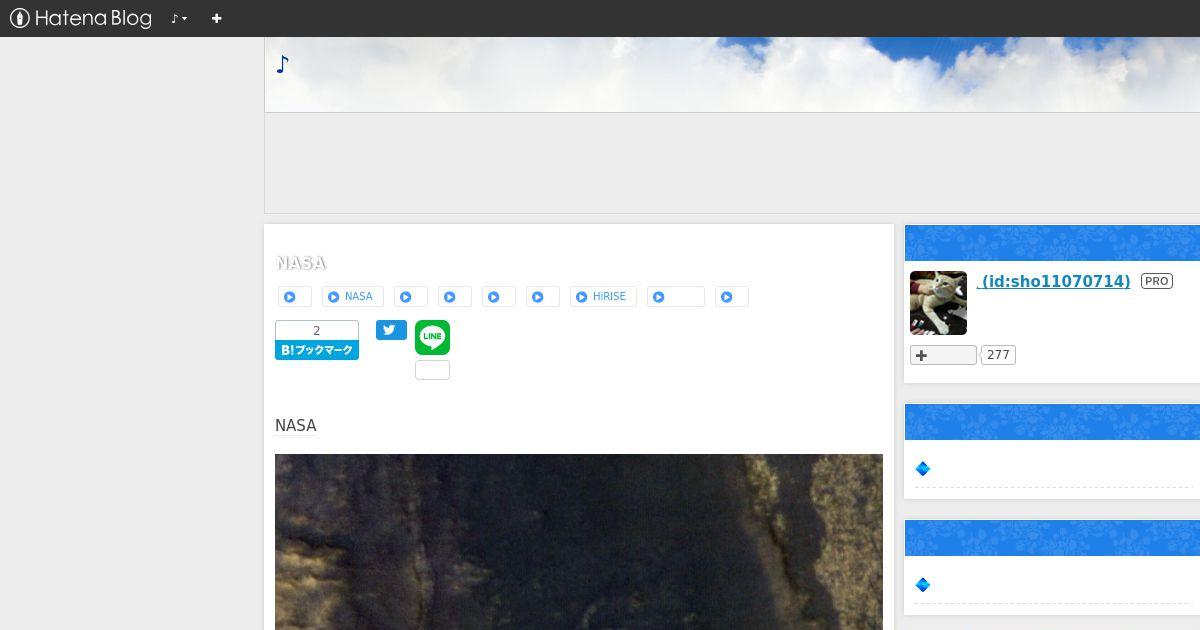
Task: Click the empty LINE share count box
Action: 432,370
